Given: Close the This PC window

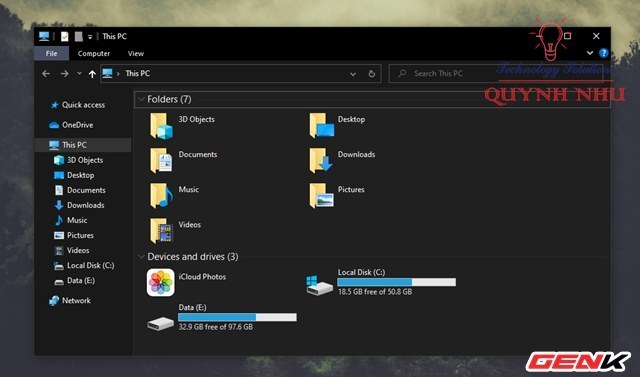Looking at the screenshot, I should 596,36.
